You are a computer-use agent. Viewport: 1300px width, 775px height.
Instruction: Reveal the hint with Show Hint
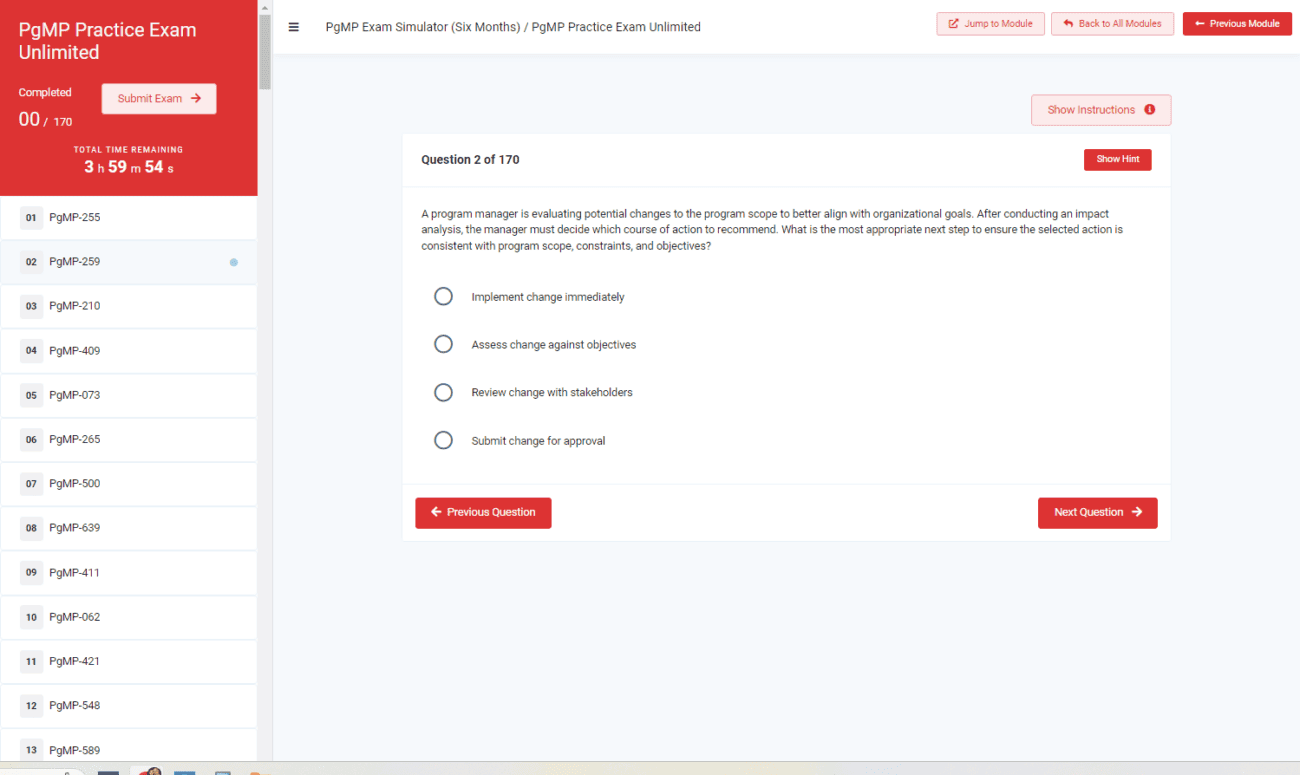(x=1117, y=159)
